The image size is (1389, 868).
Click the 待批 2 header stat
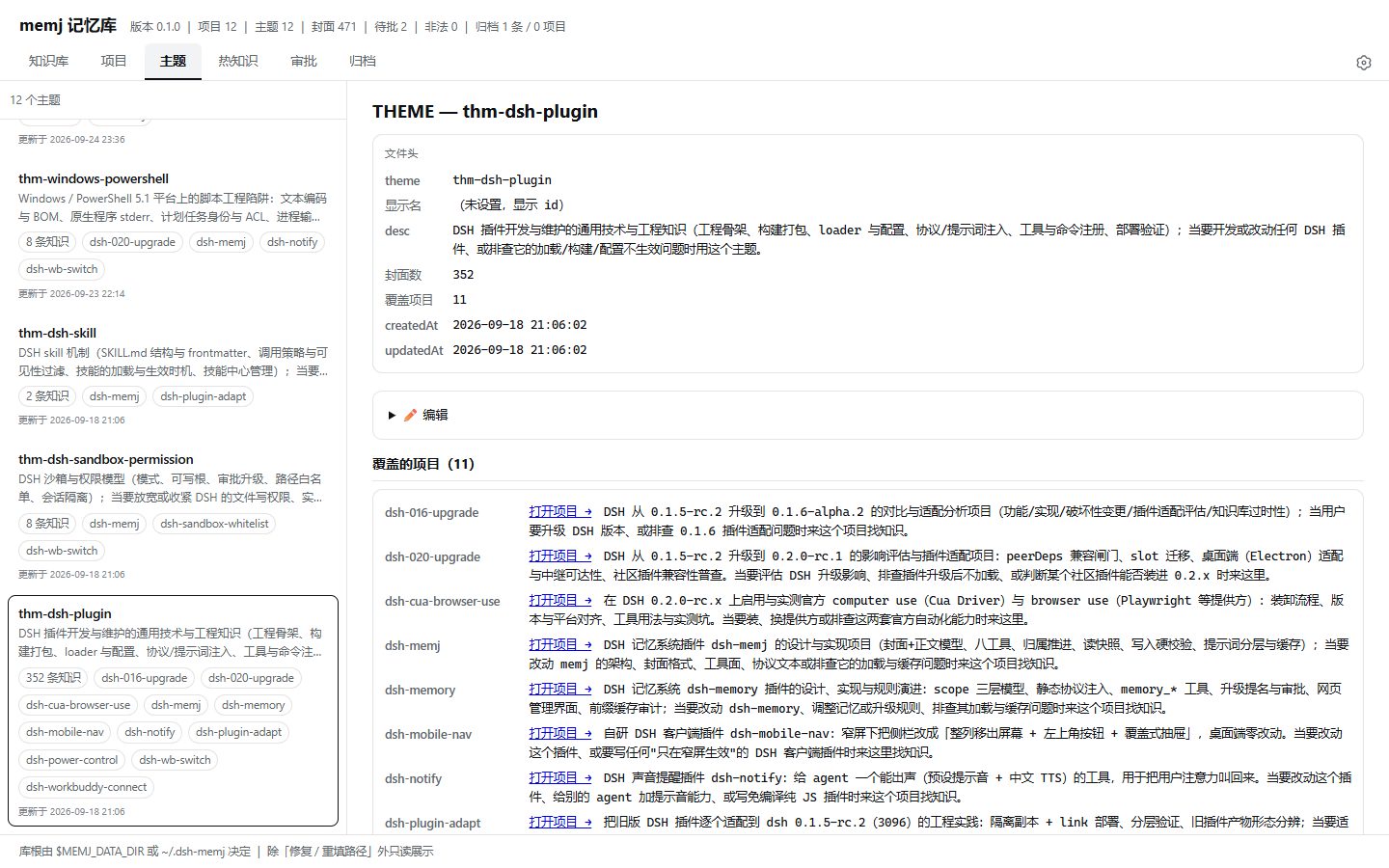(x=391, y=27)
